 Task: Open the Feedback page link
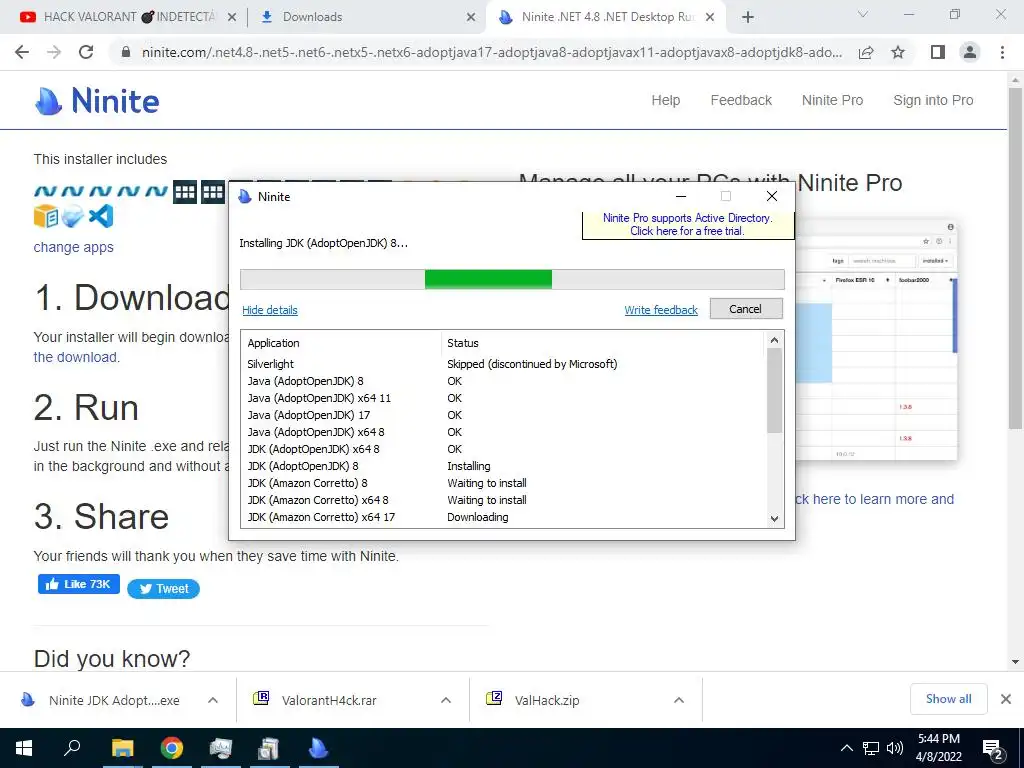[741, 101]
